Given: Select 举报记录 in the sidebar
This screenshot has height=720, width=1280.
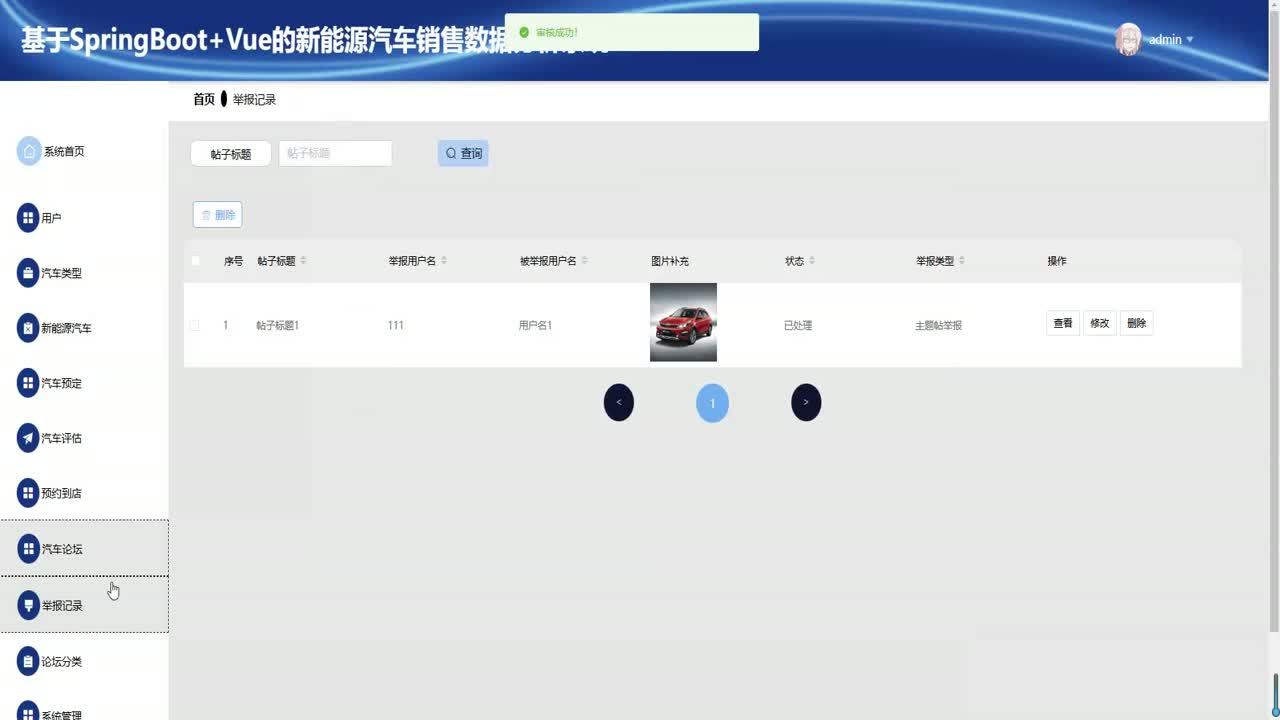Looking at the screenshot, I should [x=84, y=604].
